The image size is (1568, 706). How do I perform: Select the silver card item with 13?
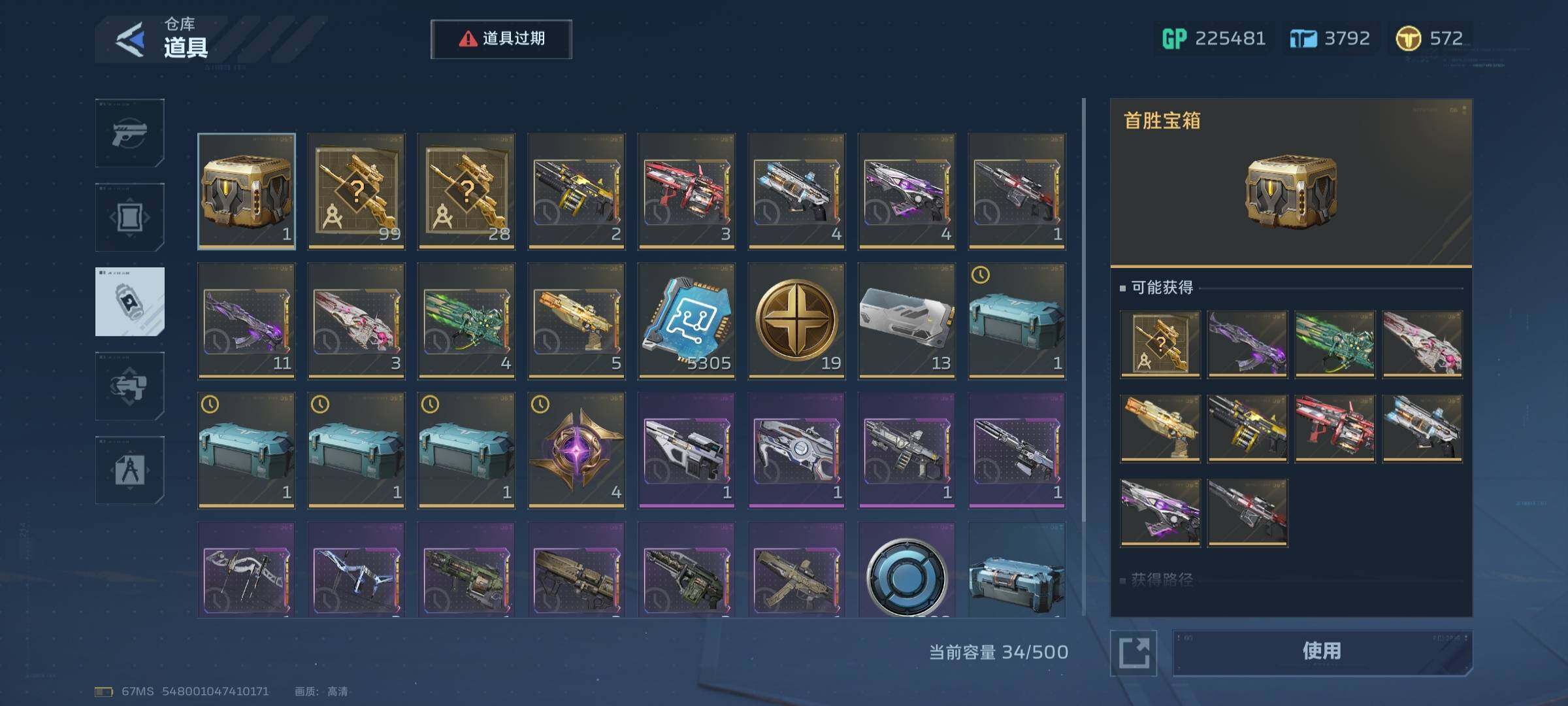pos(907,321)
